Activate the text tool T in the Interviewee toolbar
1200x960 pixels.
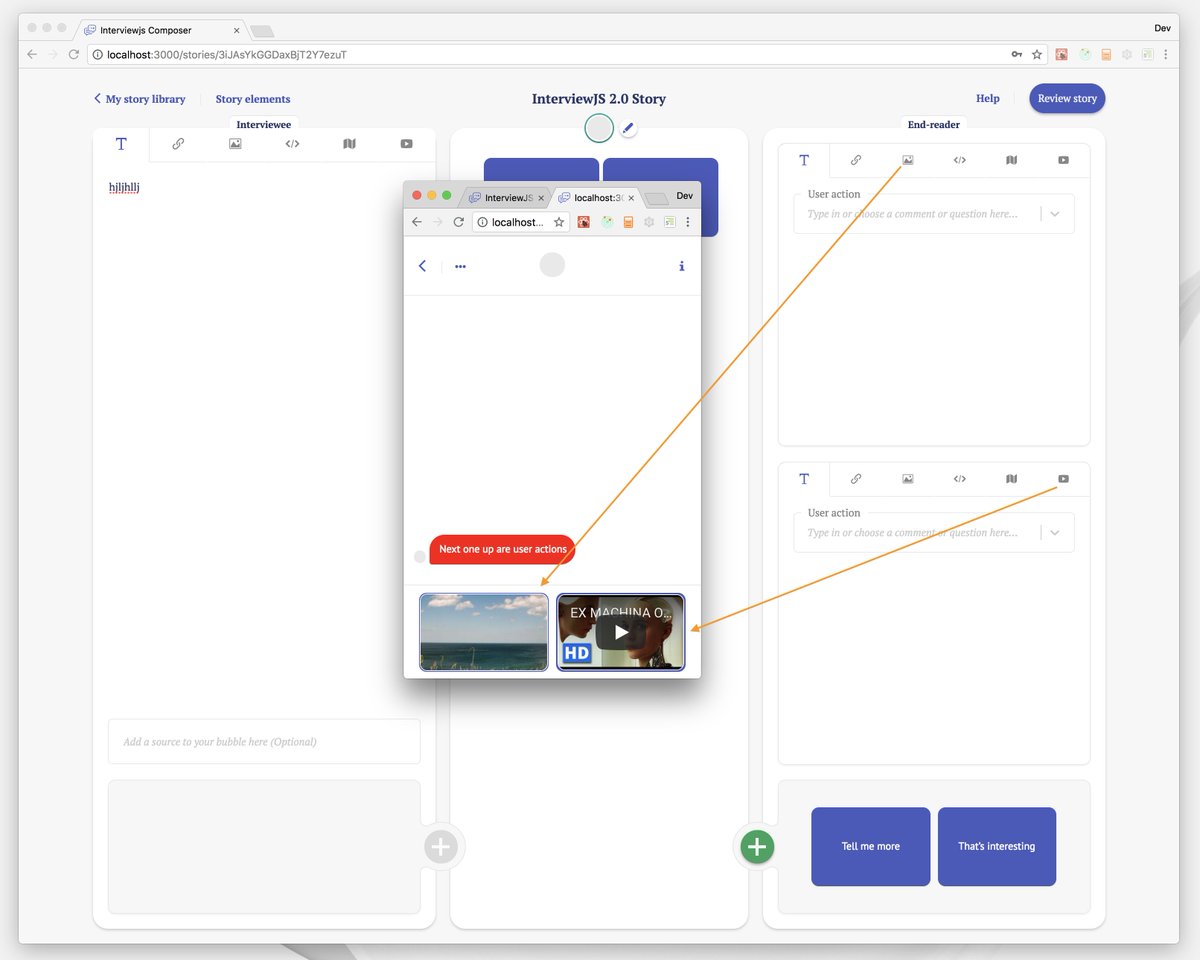click(121, 143)
